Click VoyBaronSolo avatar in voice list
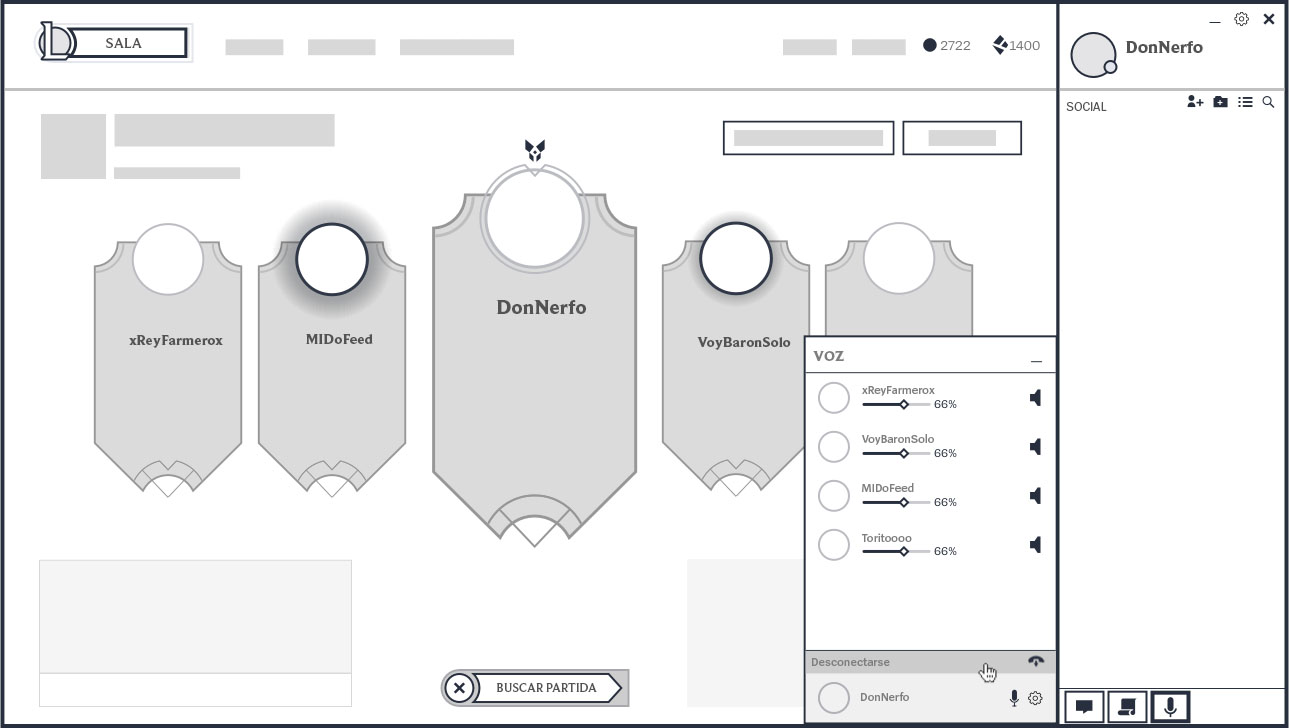 [834, 447]
